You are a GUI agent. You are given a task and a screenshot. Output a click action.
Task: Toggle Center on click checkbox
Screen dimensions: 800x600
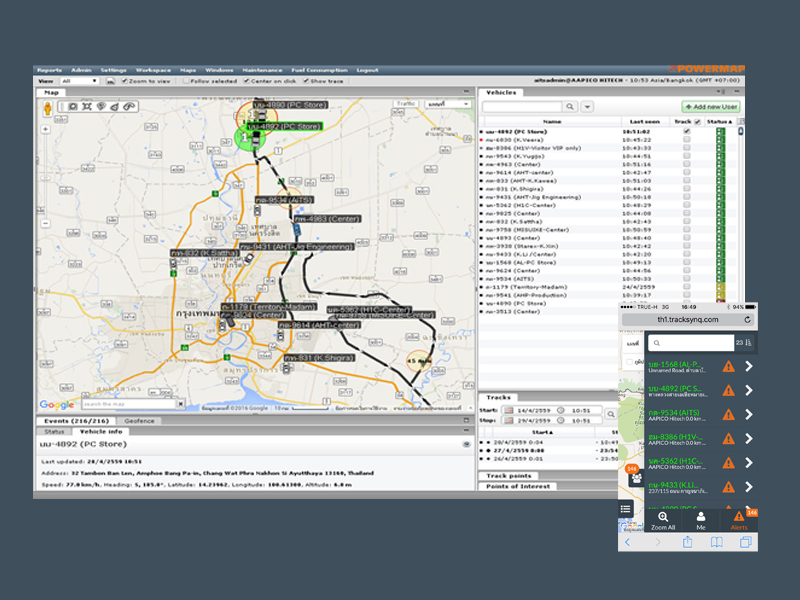246,81
